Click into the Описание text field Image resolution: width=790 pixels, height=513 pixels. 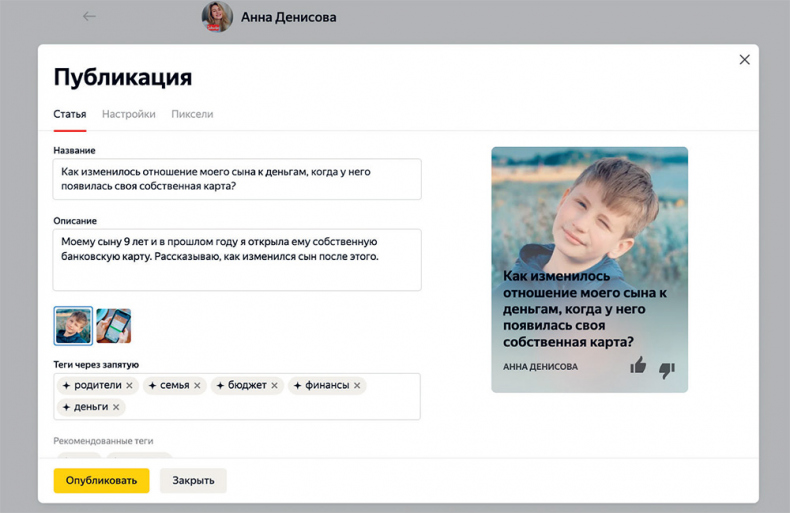tap(237, 259)
